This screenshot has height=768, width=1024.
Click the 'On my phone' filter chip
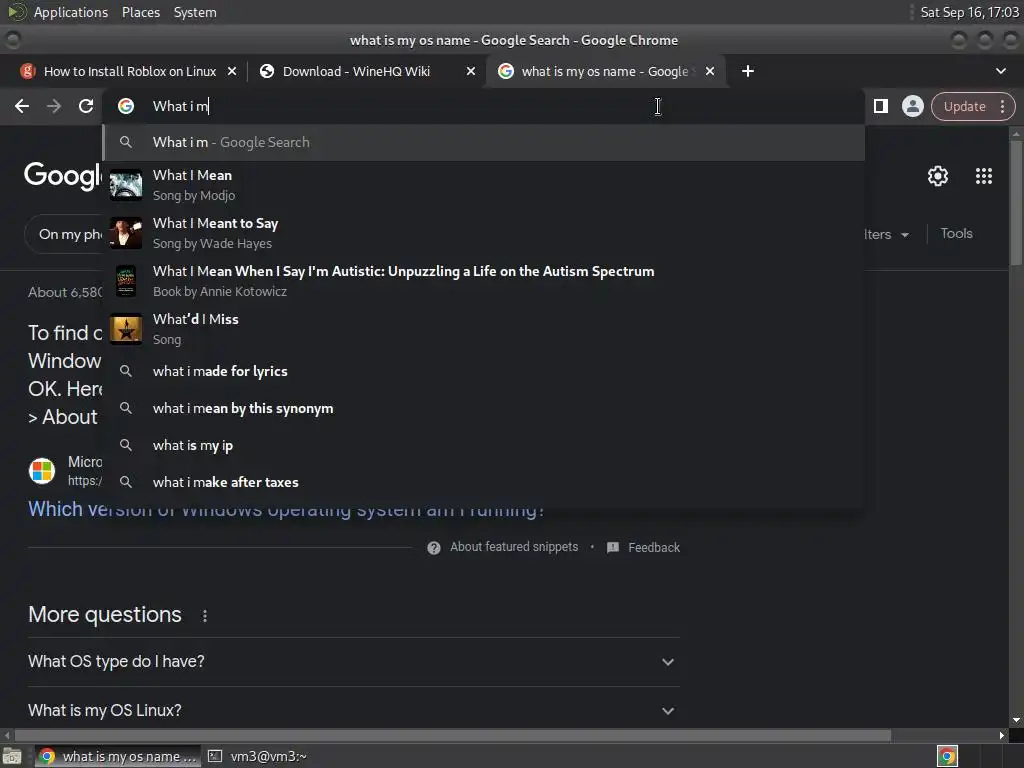click(x=64, y=234)
